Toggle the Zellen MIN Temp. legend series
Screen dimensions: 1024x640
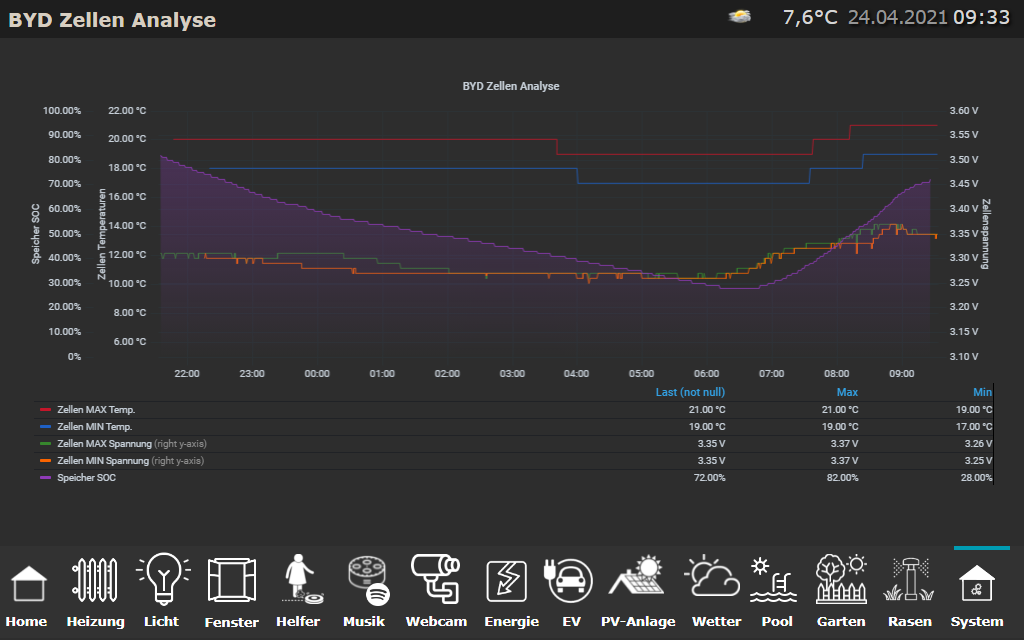(95, 426)
